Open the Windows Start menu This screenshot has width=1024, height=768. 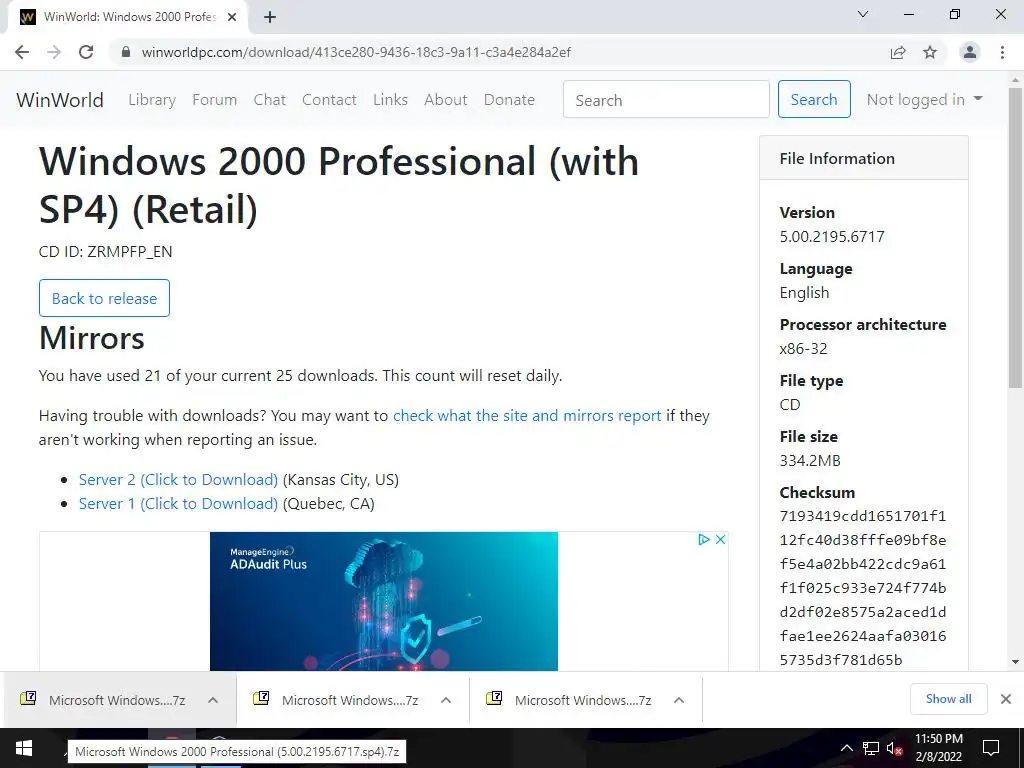click(24, 748)
